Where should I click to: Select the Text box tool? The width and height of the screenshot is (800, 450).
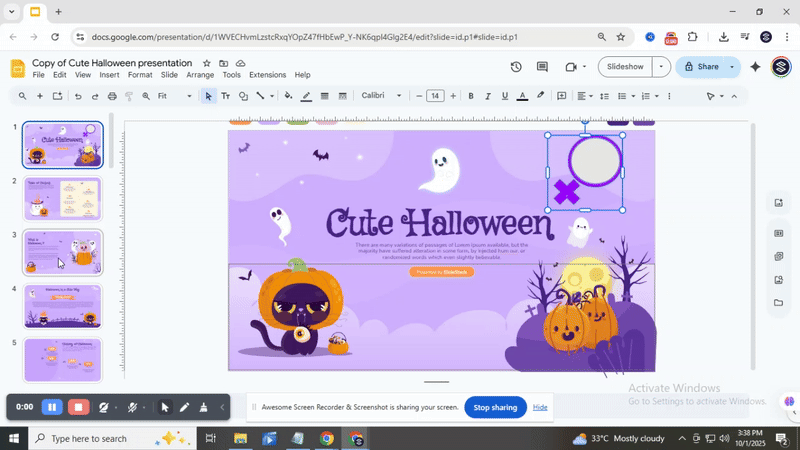point(225,96)
